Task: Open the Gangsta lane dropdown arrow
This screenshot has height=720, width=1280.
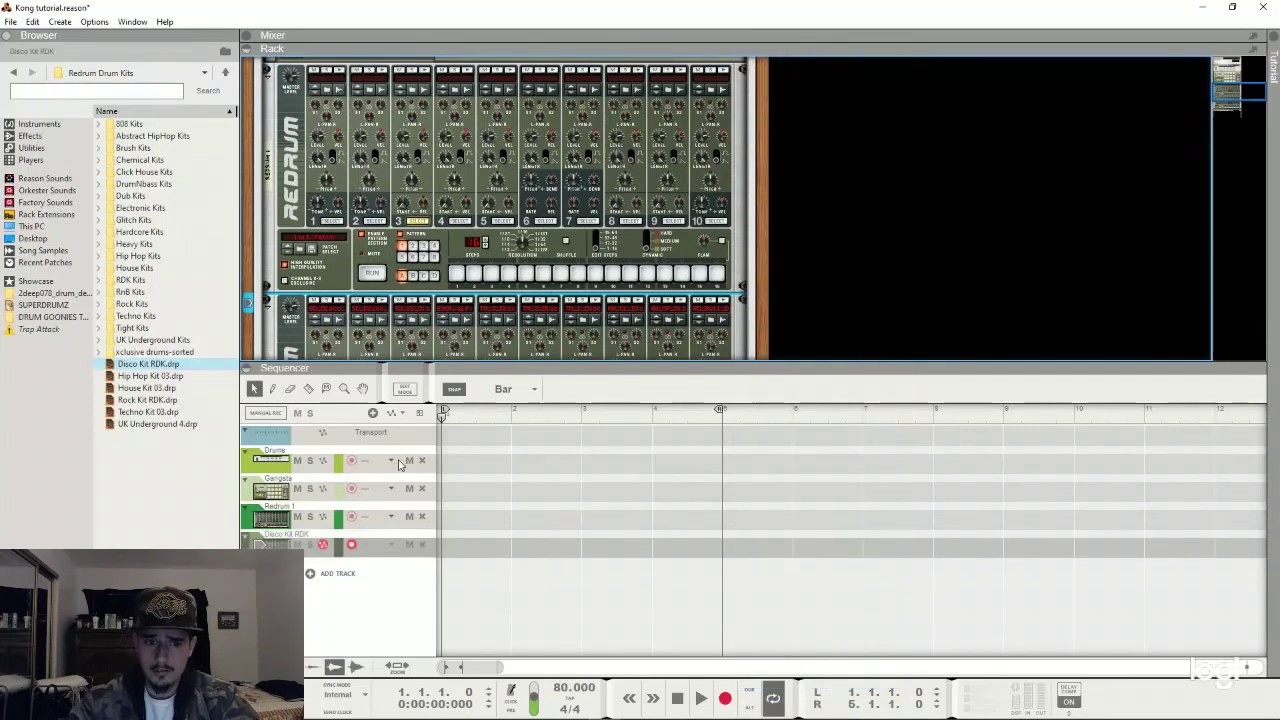Action: [391, 489]
